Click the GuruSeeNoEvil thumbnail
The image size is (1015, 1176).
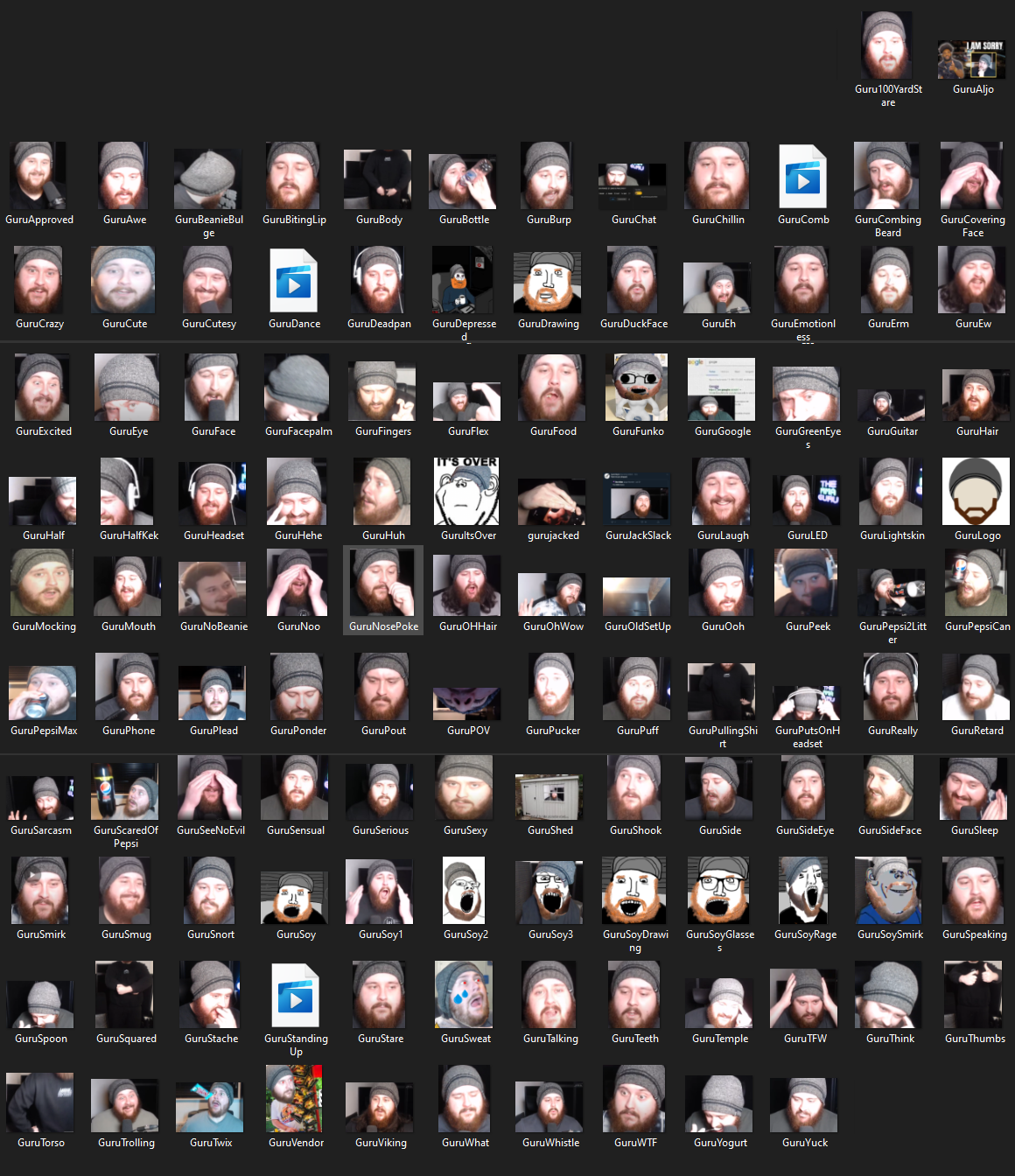[x=209, y=787]
